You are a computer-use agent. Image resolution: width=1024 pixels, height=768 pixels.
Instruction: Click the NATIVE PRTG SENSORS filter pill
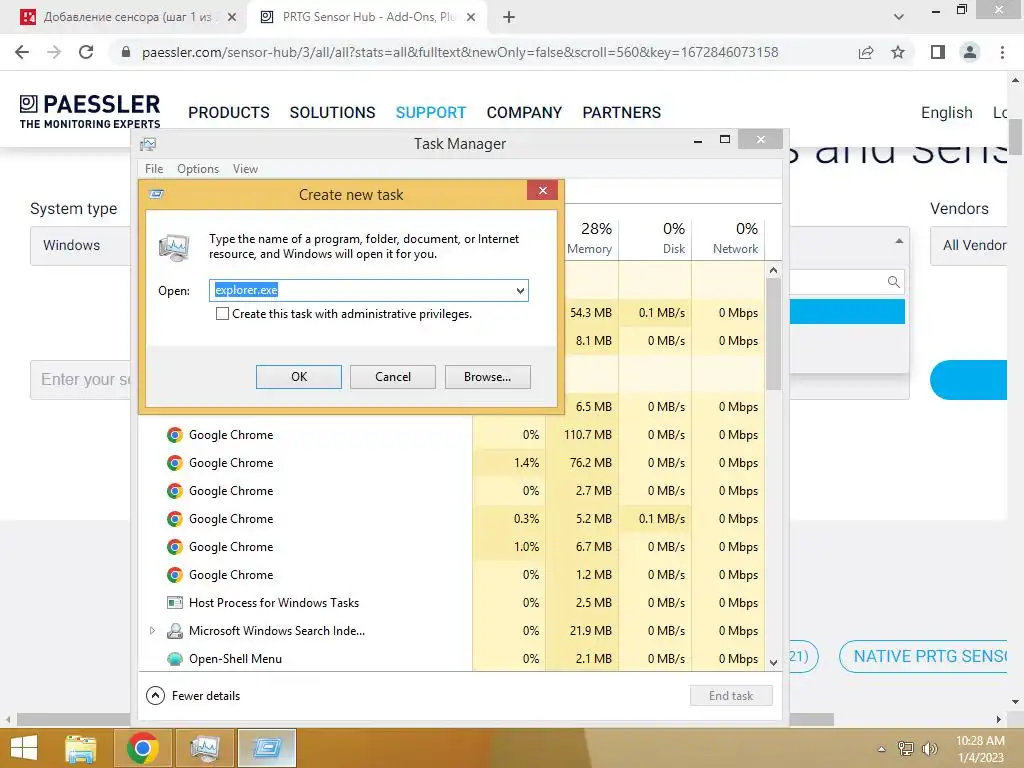(923, 656)
